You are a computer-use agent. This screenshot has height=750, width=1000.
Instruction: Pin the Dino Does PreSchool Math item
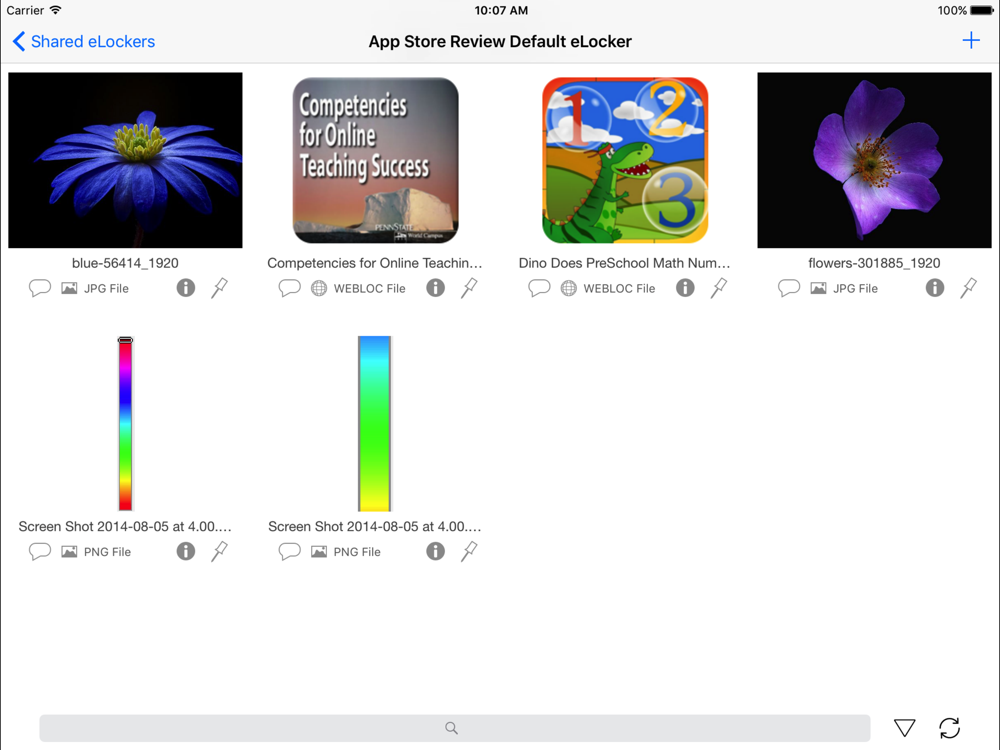[719, 288]
